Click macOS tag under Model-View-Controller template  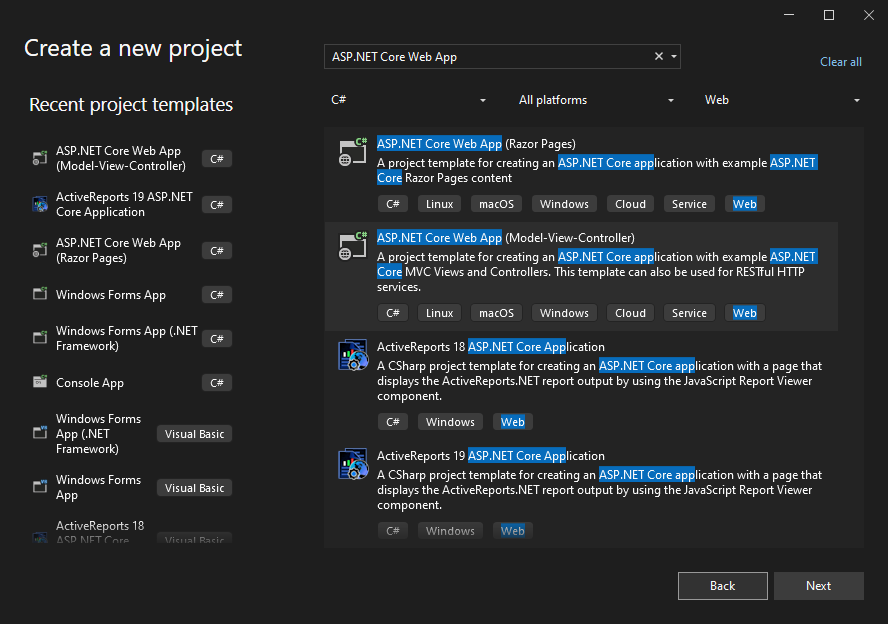(x=496, y=313)
